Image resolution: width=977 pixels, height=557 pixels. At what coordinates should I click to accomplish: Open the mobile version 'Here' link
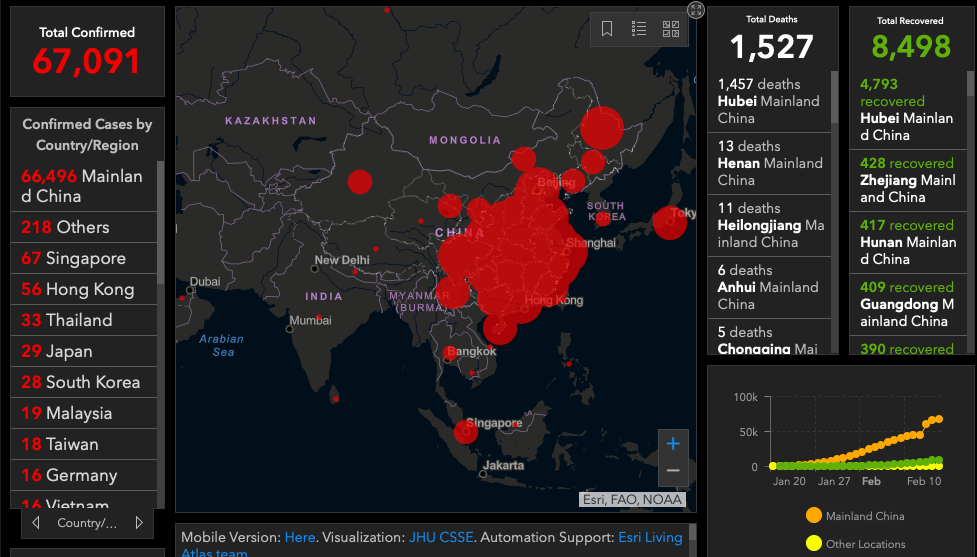click(x=300, y=537)
